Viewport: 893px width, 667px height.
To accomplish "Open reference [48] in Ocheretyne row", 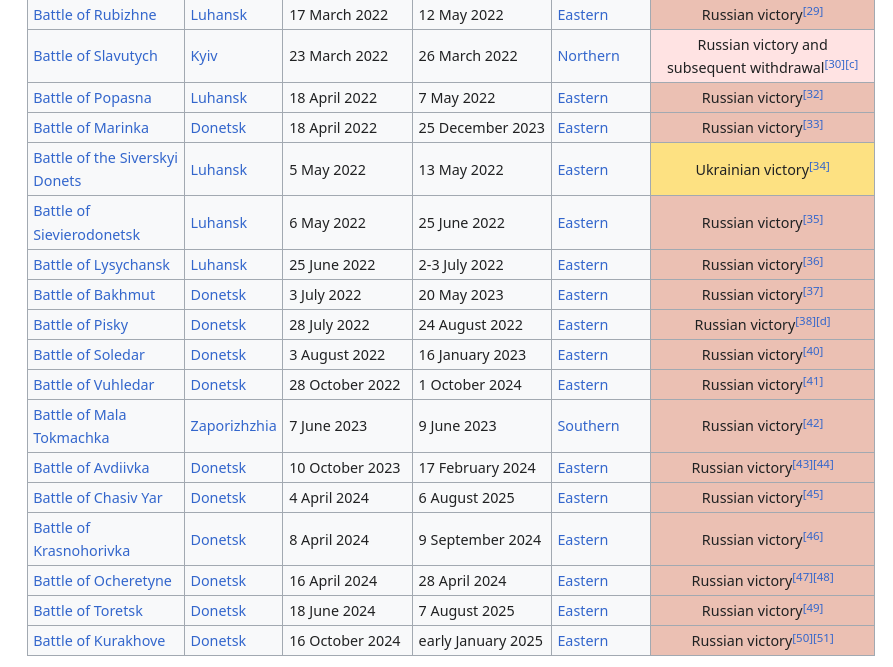I will 824,577.
